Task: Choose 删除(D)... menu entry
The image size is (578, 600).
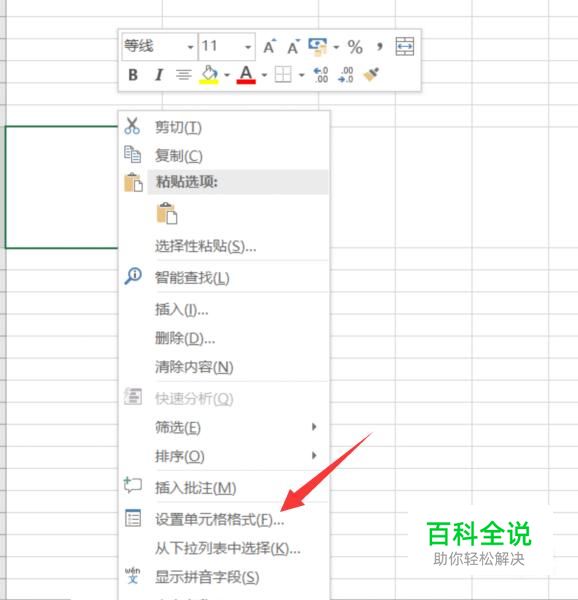Action: click(x=224, y=338)
